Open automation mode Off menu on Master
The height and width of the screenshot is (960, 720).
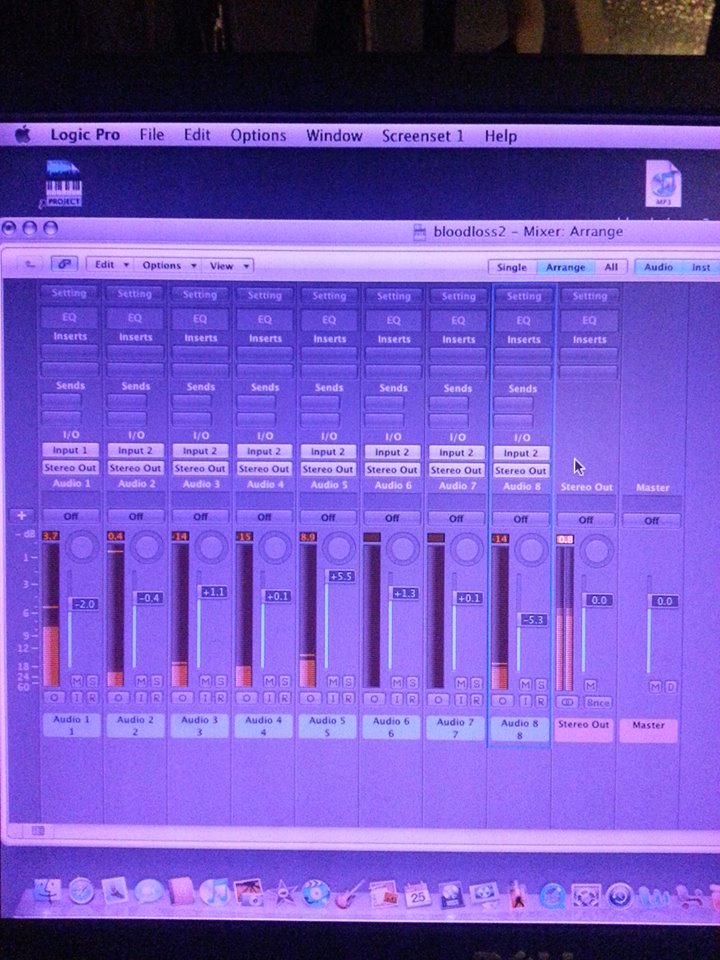[x=651, y=520]
